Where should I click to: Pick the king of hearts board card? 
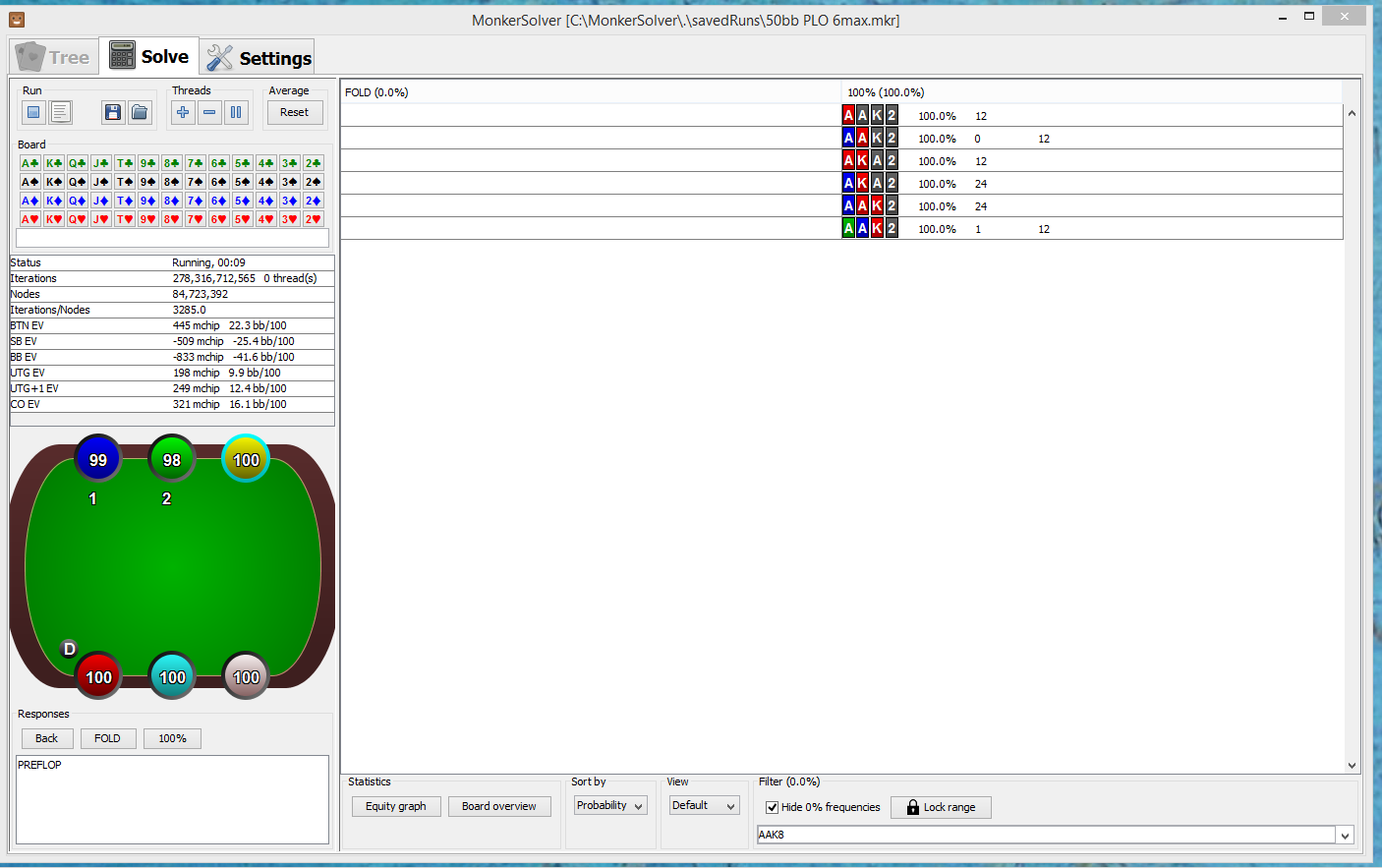pos(54,219)
